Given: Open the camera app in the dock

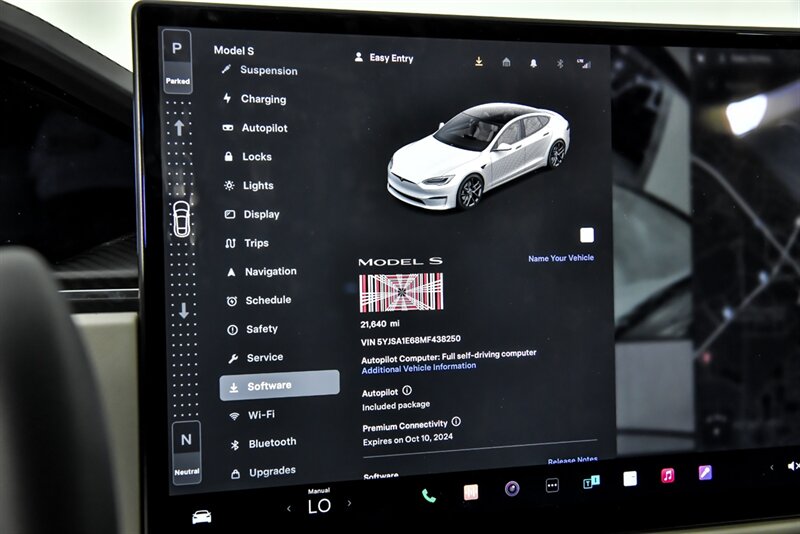Looking at the screenshot, I should (x=512, y=488).
